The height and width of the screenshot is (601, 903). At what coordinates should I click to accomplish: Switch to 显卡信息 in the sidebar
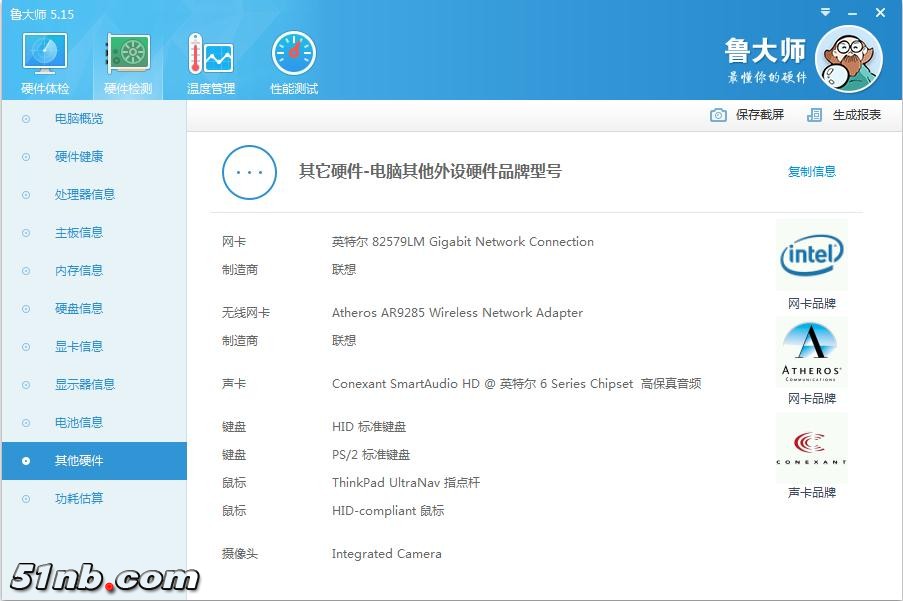tap(79, 347)
